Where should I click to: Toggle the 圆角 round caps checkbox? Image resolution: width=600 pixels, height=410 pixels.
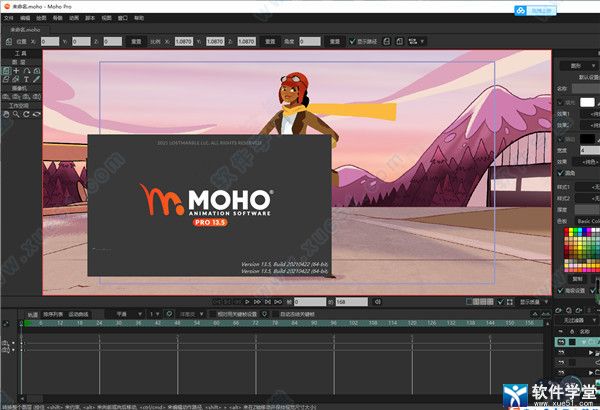[561, 173]
